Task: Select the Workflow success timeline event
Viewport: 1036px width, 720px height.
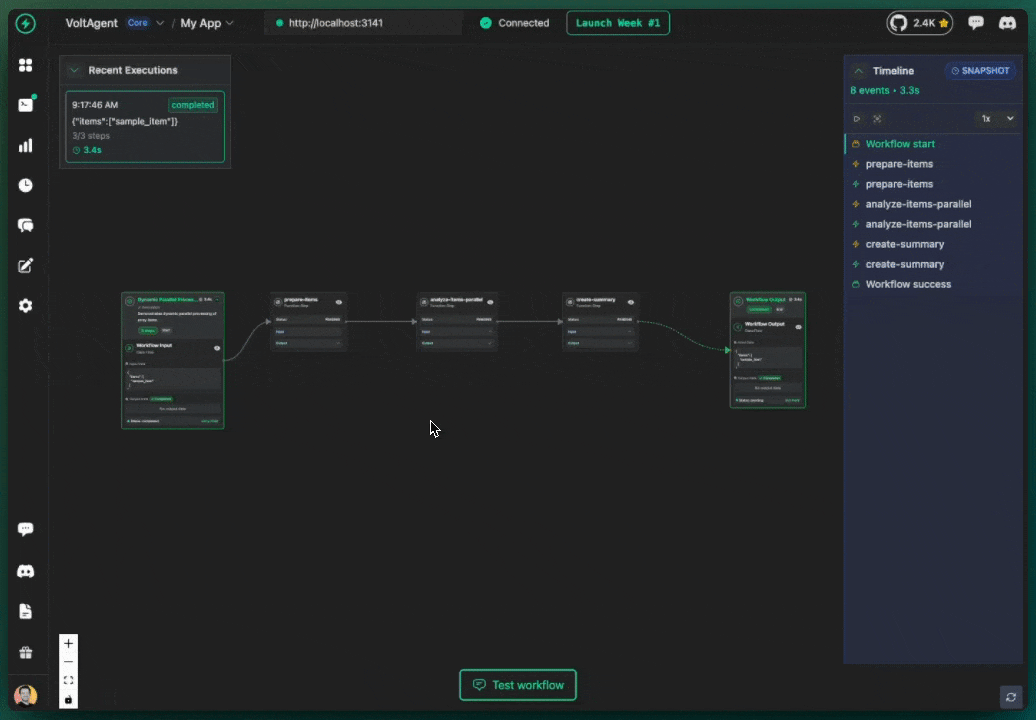Action: (932, 284)
